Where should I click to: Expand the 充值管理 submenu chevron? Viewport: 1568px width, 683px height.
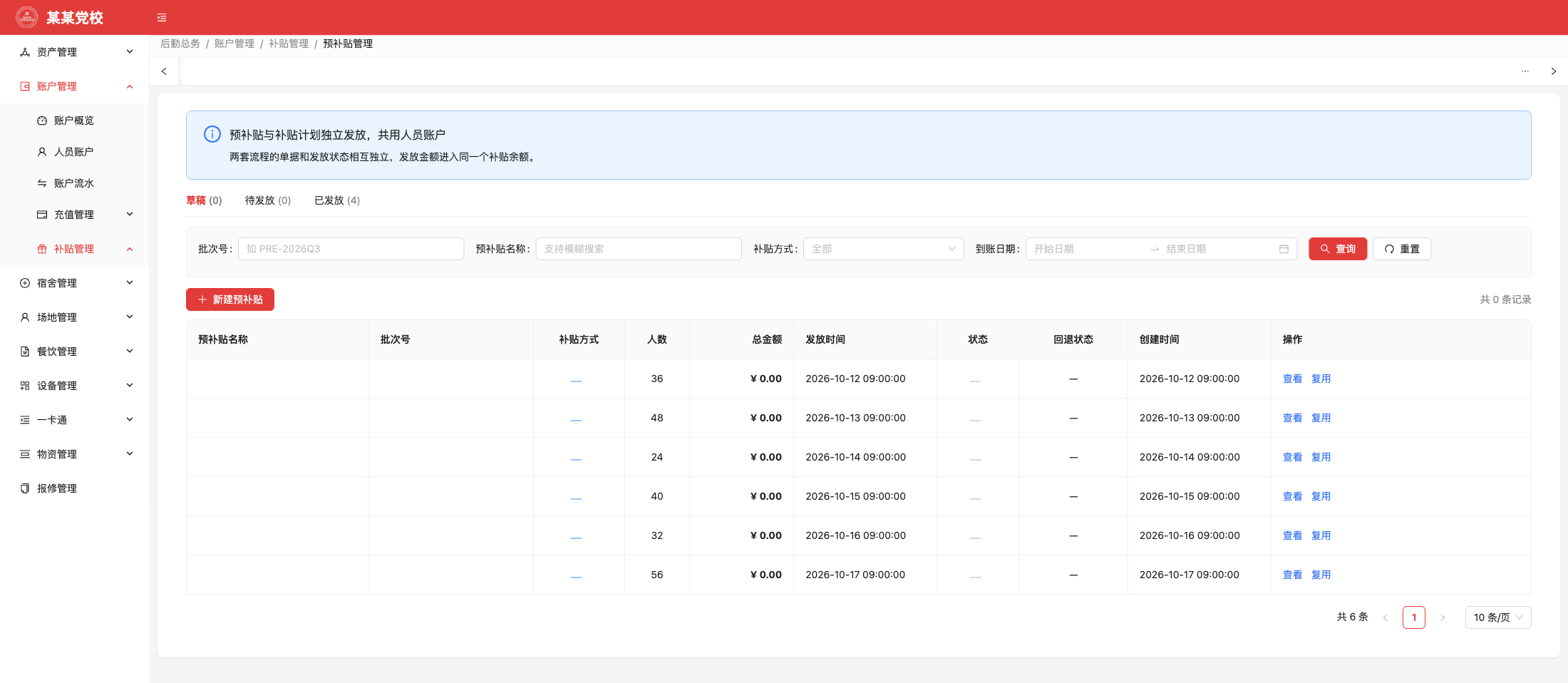point(130,214)
